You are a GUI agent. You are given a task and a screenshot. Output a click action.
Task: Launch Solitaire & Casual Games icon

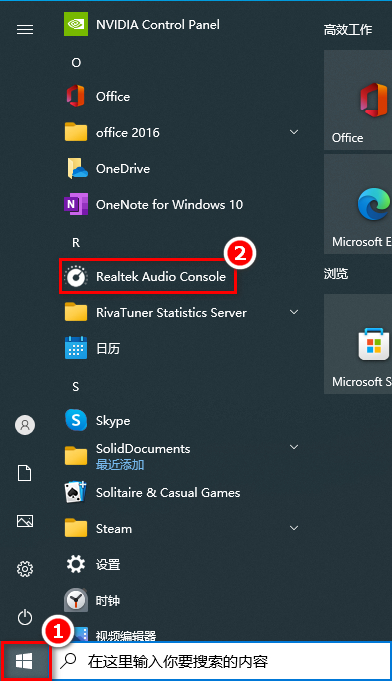coord(76,493)
